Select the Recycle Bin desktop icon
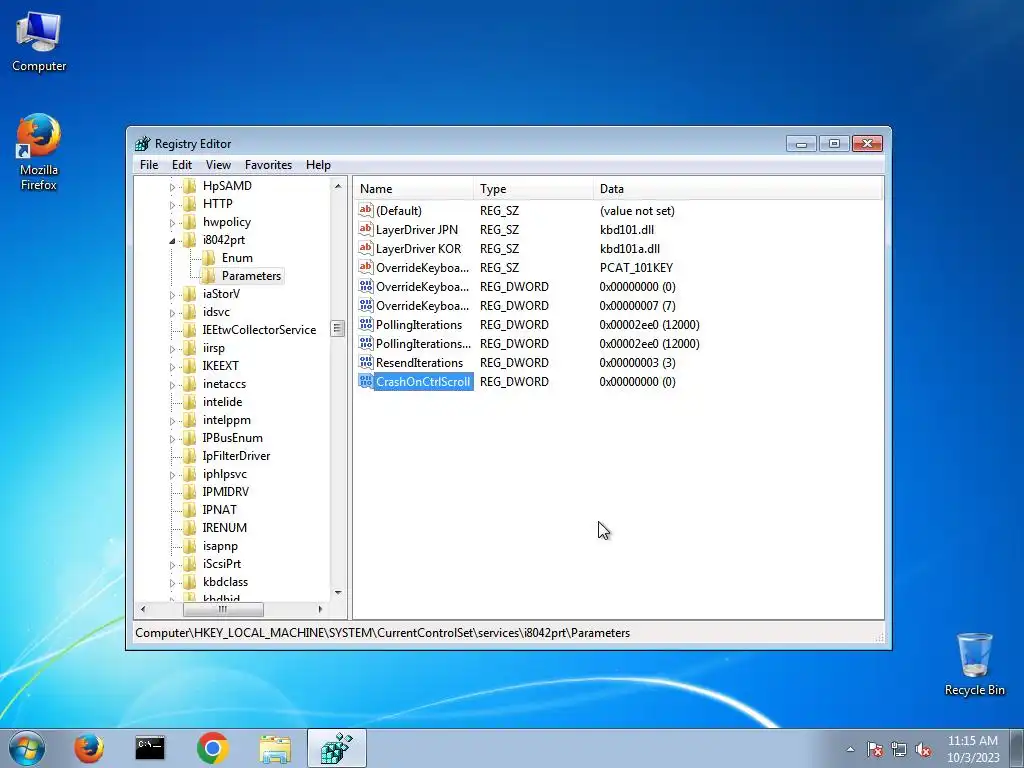Screen dimensions: 1024x768 click(974, 664)
